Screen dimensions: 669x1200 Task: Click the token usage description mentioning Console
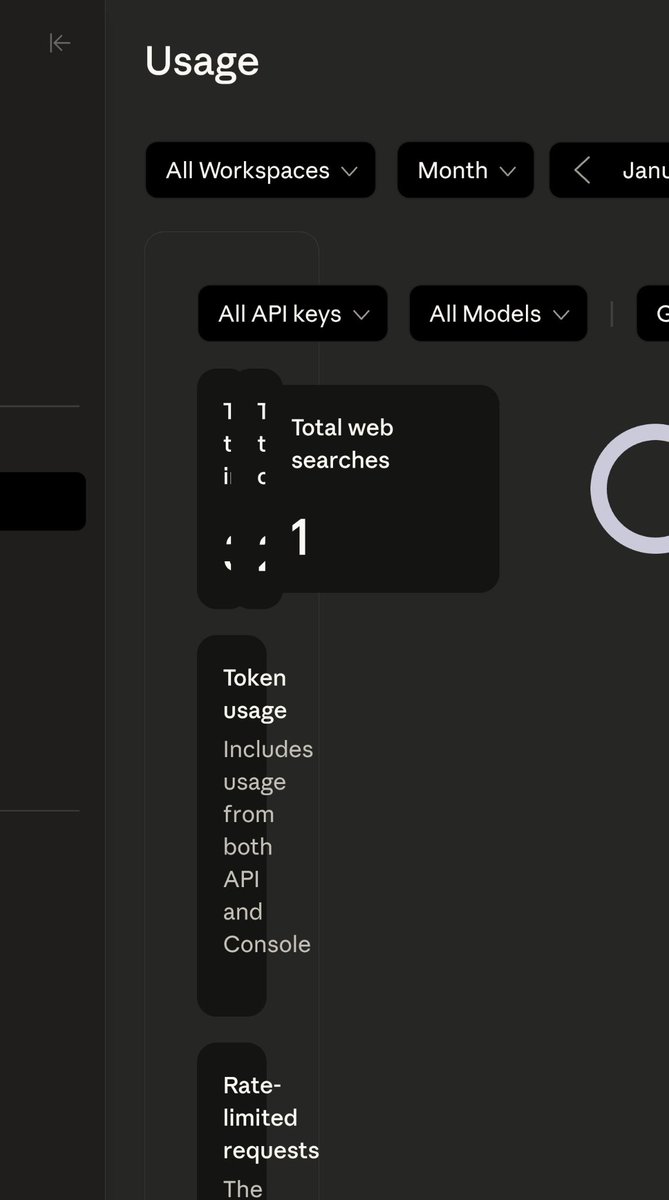[x=267, y=846]
